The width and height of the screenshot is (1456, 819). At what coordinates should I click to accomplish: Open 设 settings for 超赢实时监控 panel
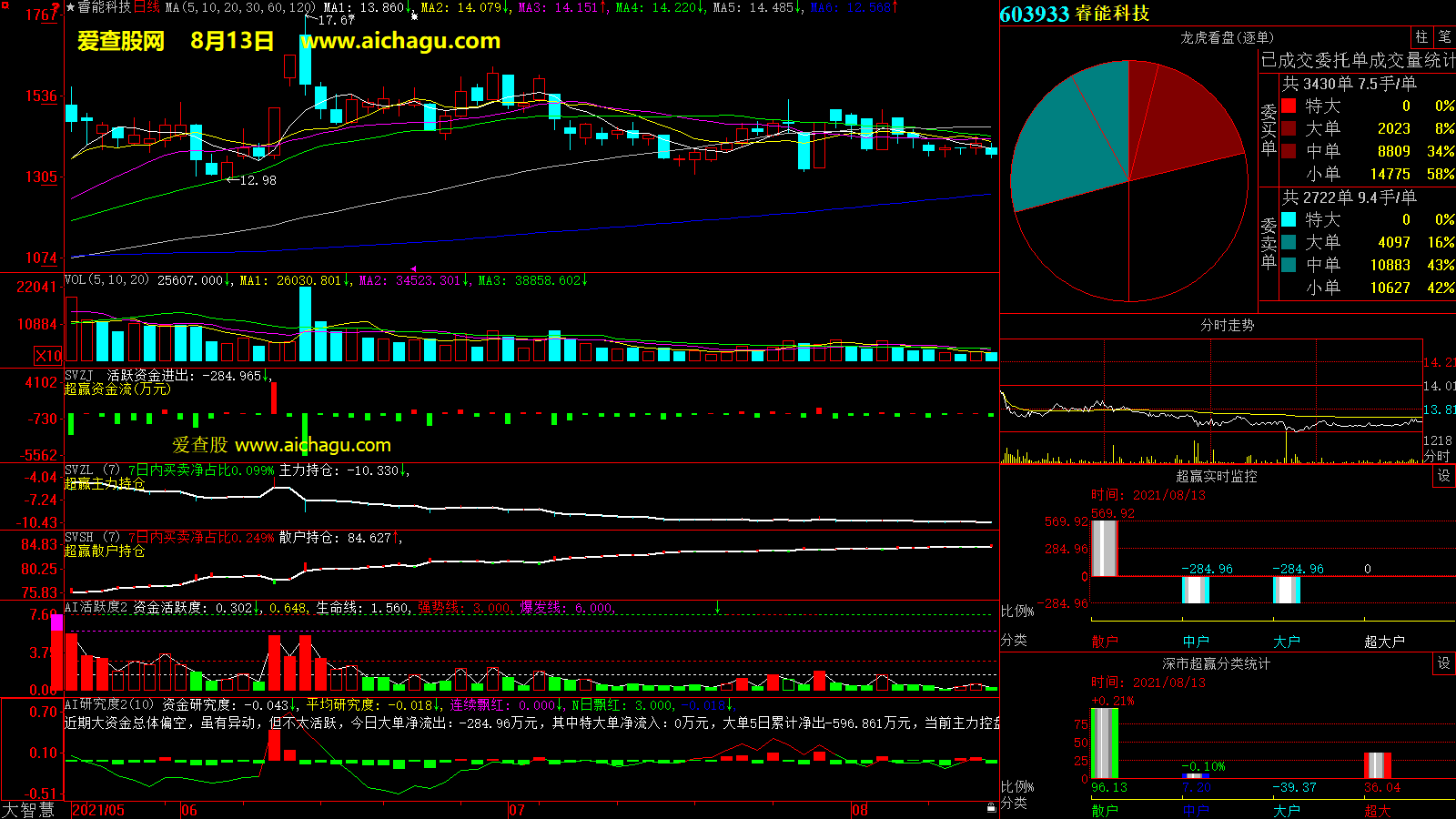1444,476
